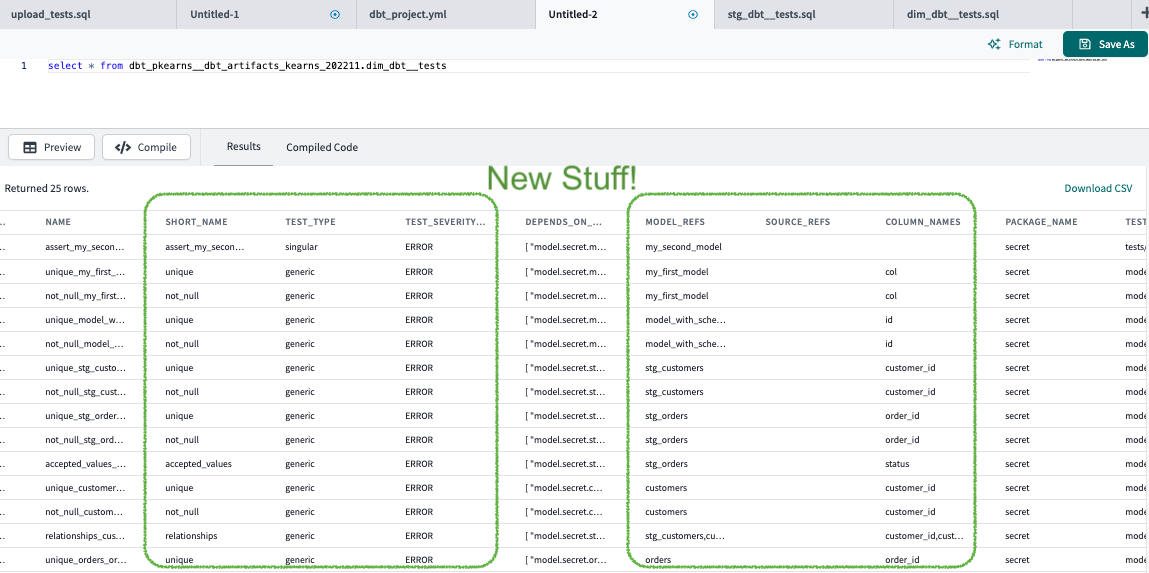
Task: Open the dbt_project.yml tab
Action: point(446,15)
